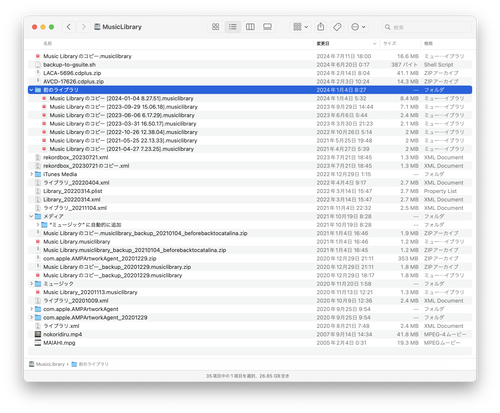Go back with the left chevron button
The image size is (500, 413).
click(69, 27)
